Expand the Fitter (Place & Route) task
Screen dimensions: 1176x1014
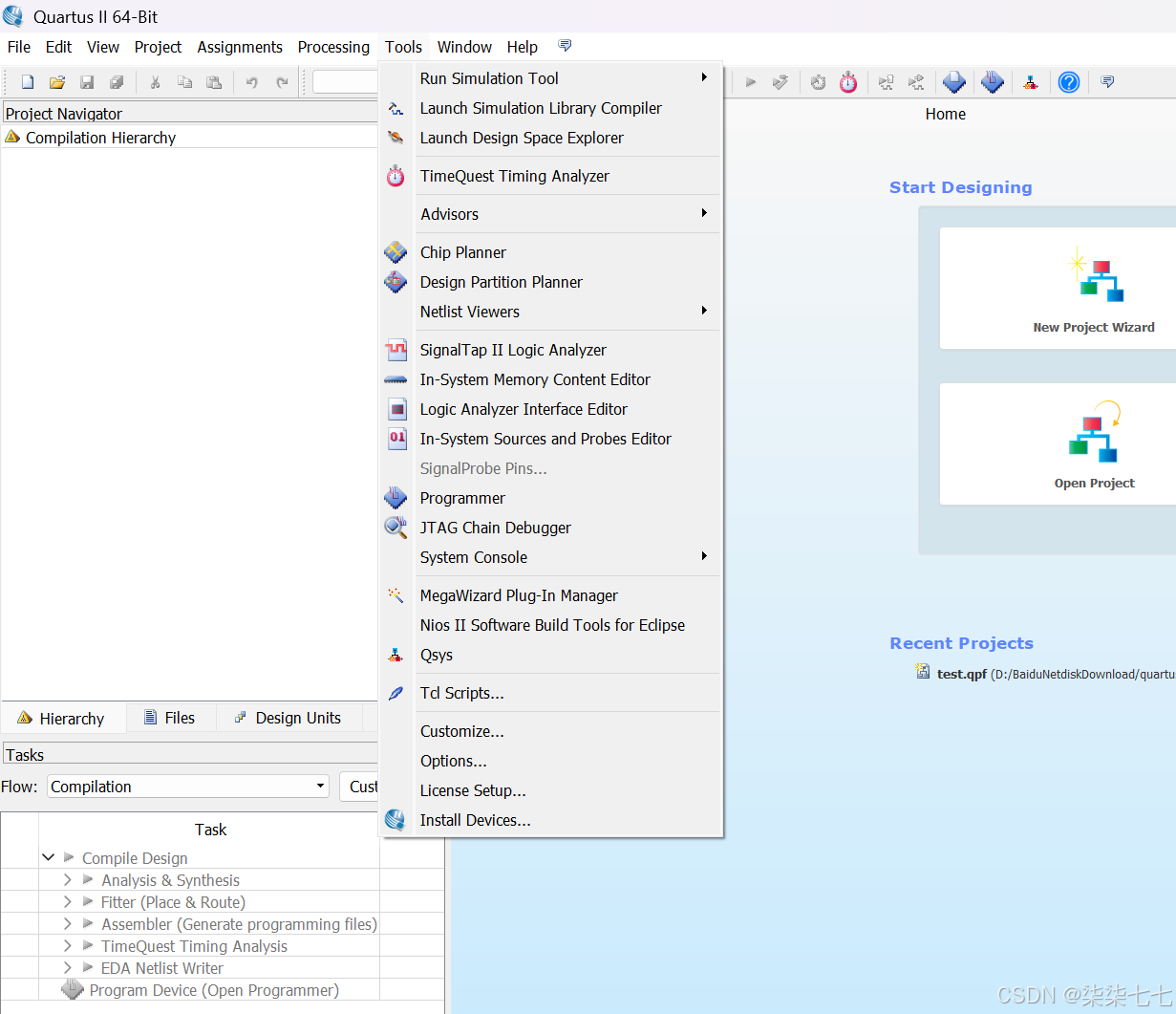click(x=67, y=902)
